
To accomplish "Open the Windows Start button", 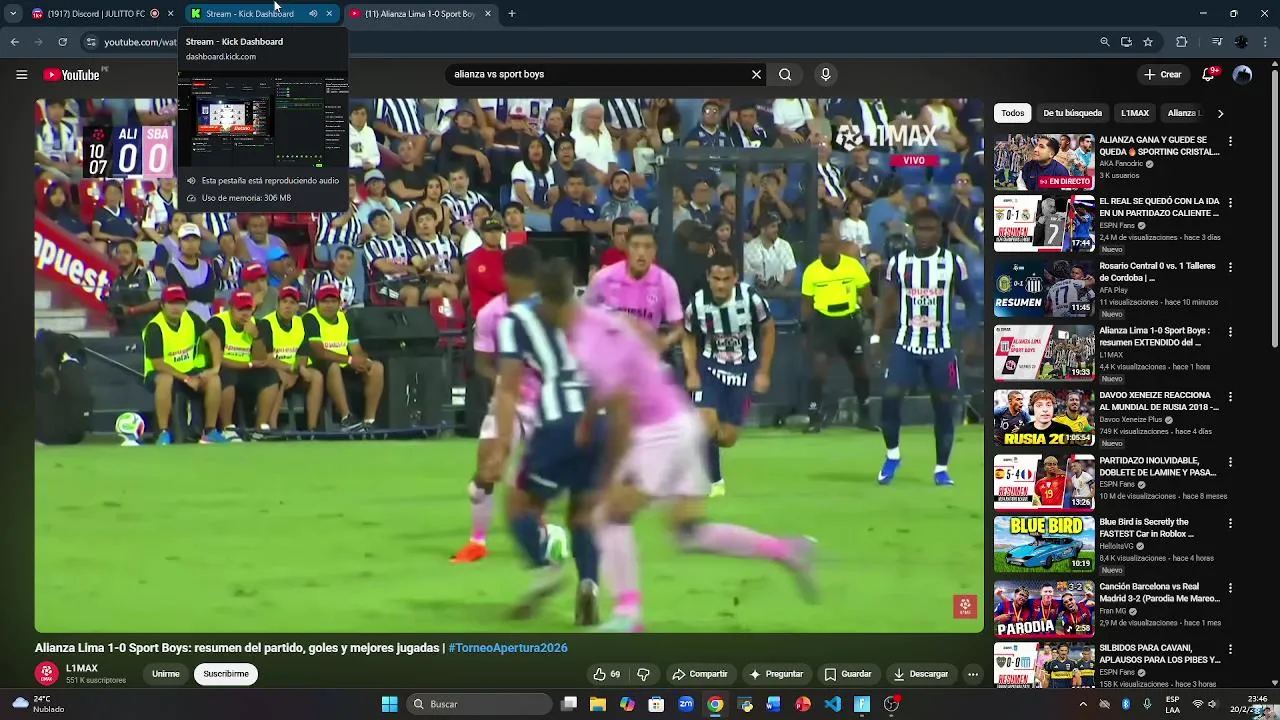I will coord(389,704).
